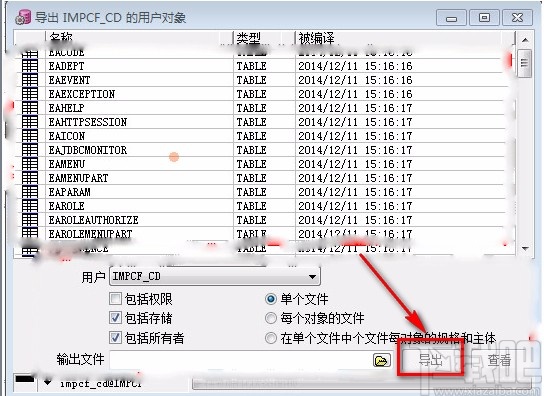
Task: Enable the 包括权限 checkbox
Action: click(115, 298)
